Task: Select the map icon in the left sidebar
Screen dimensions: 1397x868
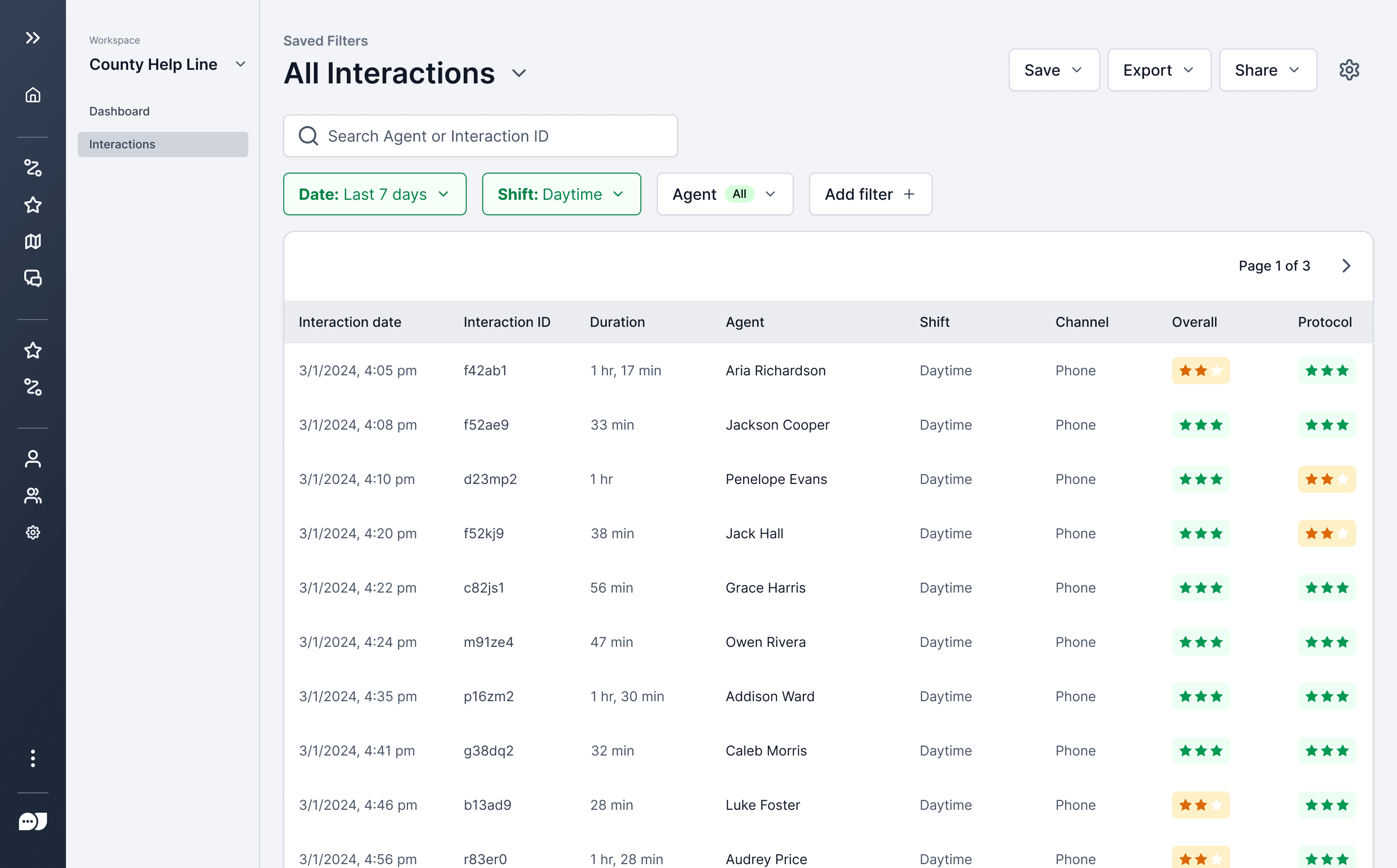Action: tap(32, 241)
